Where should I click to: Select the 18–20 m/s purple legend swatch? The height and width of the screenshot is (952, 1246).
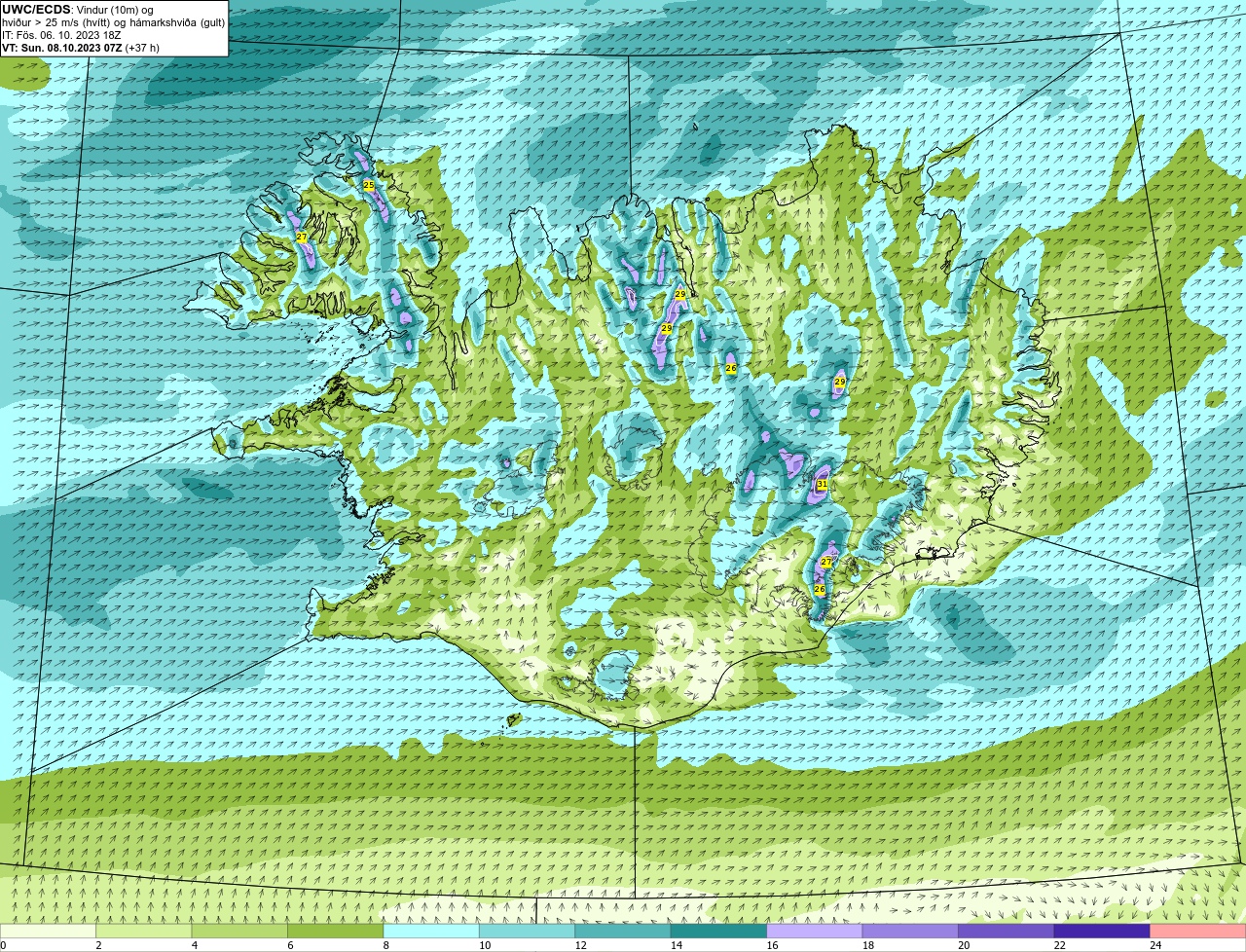tap(911, 931)
